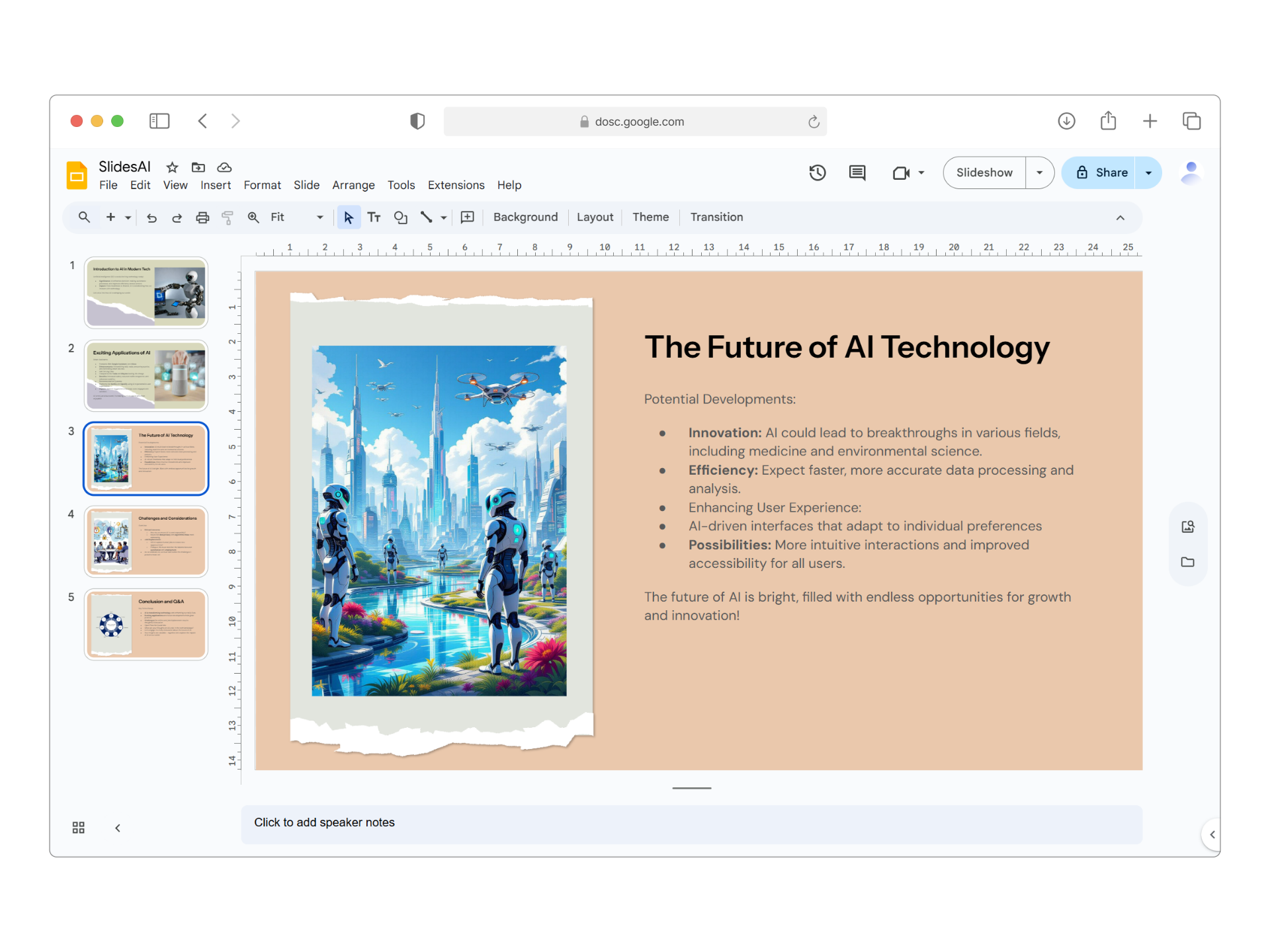Redo the last action
The height and width of the screenshot is (952, 1270).
coord(177,217)
